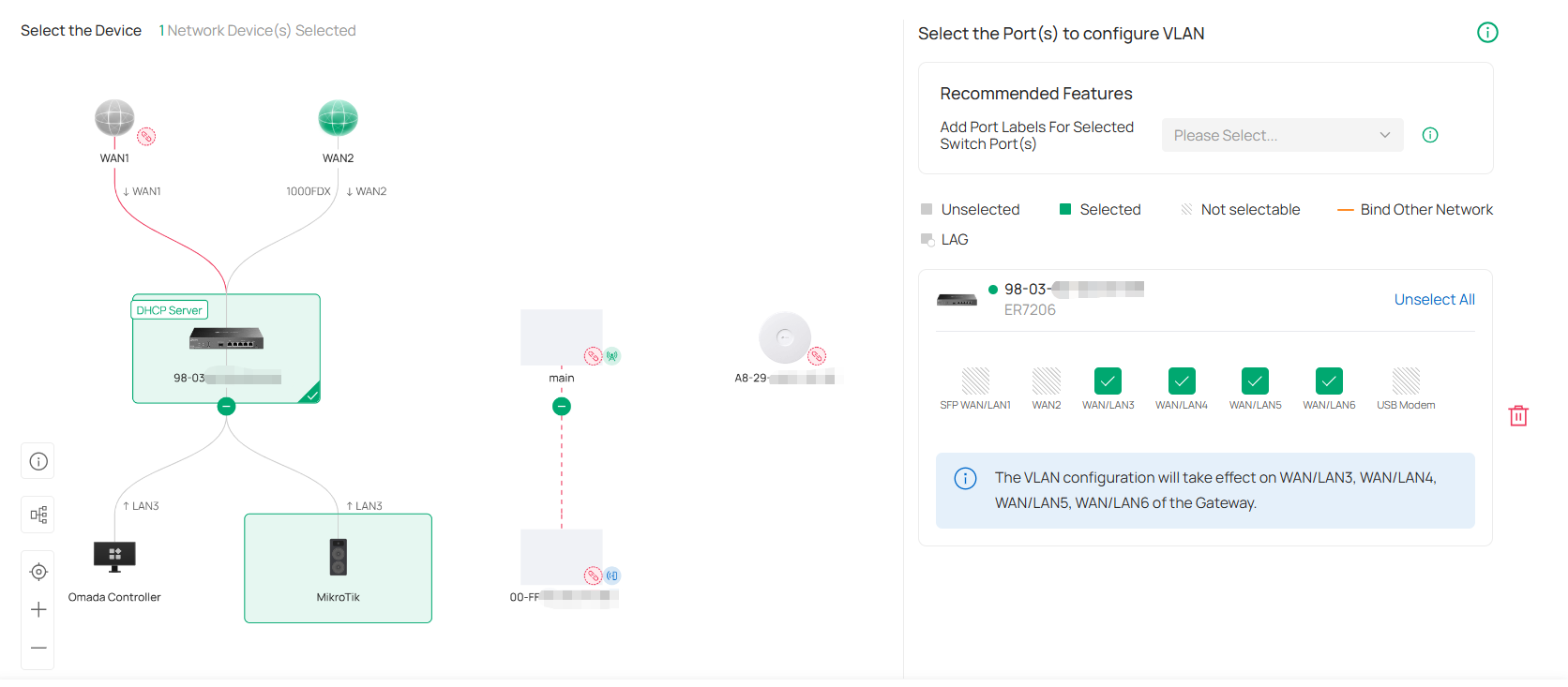Zoom out with the minus icon
1568x687 pixels.
tap(38, 648)
